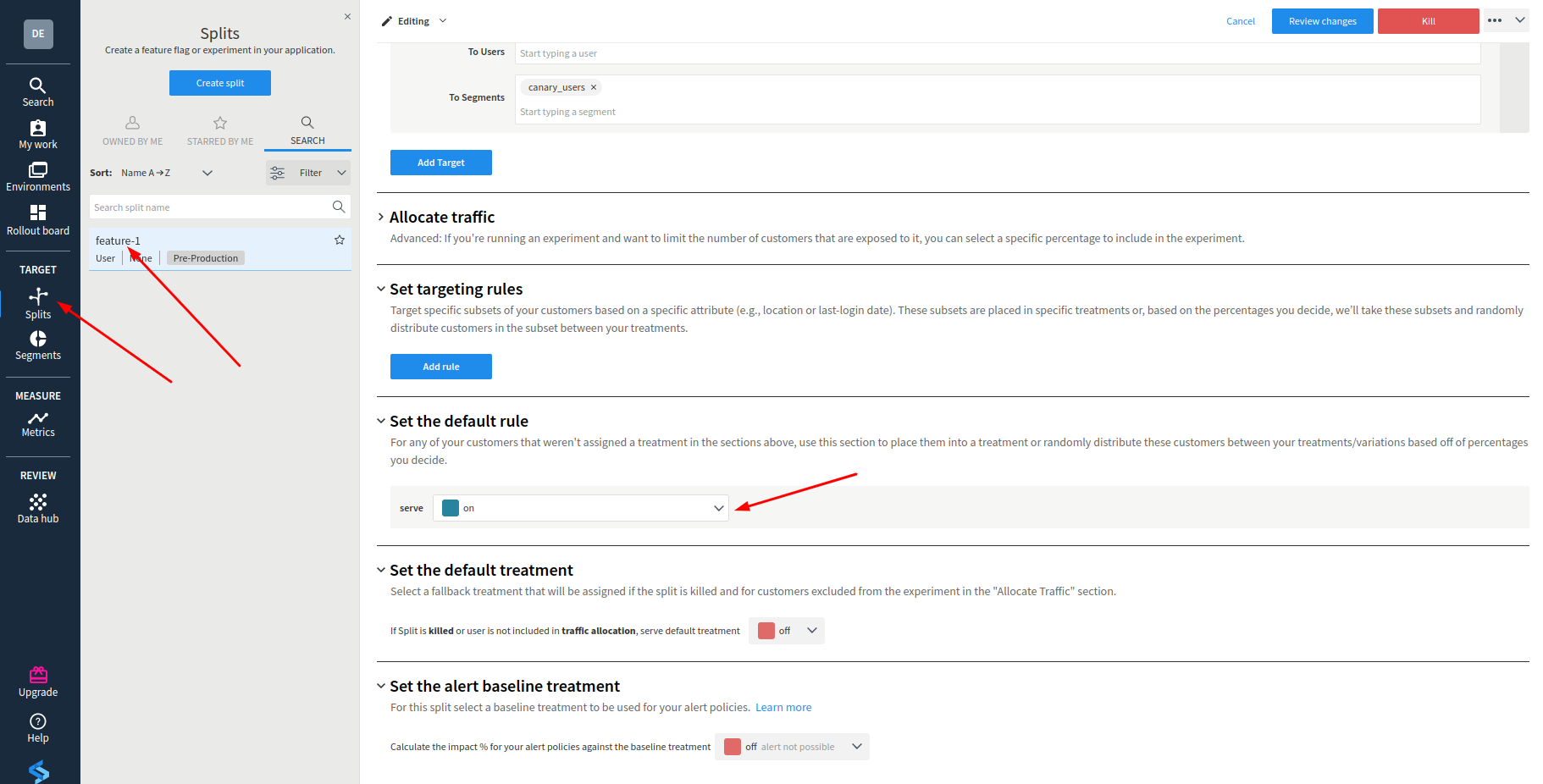The height and width of the screenshot is (784, 1543).
Task: Open the serve treatment dropdown
Action: 581,508
